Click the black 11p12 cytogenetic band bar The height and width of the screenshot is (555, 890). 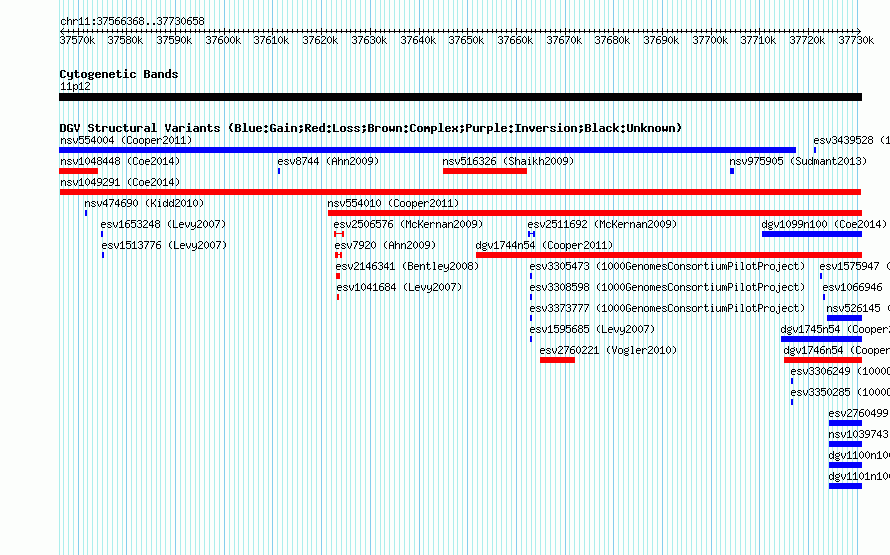click(x=460, y=97)
